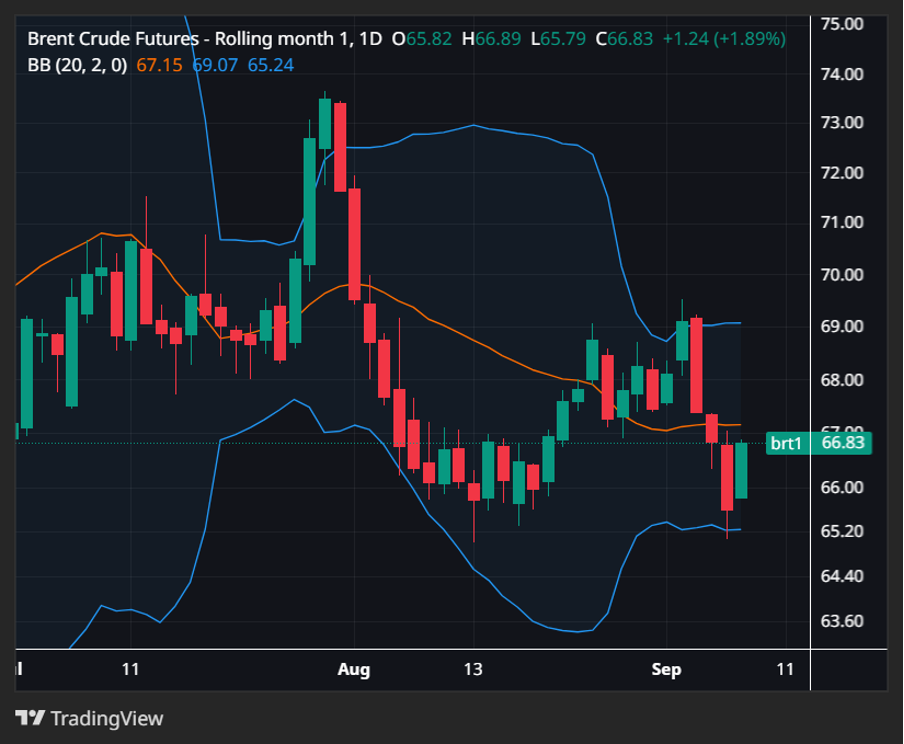Click the open price value O65.82
The width and height of the screenshot is (904, 744).
421,39
